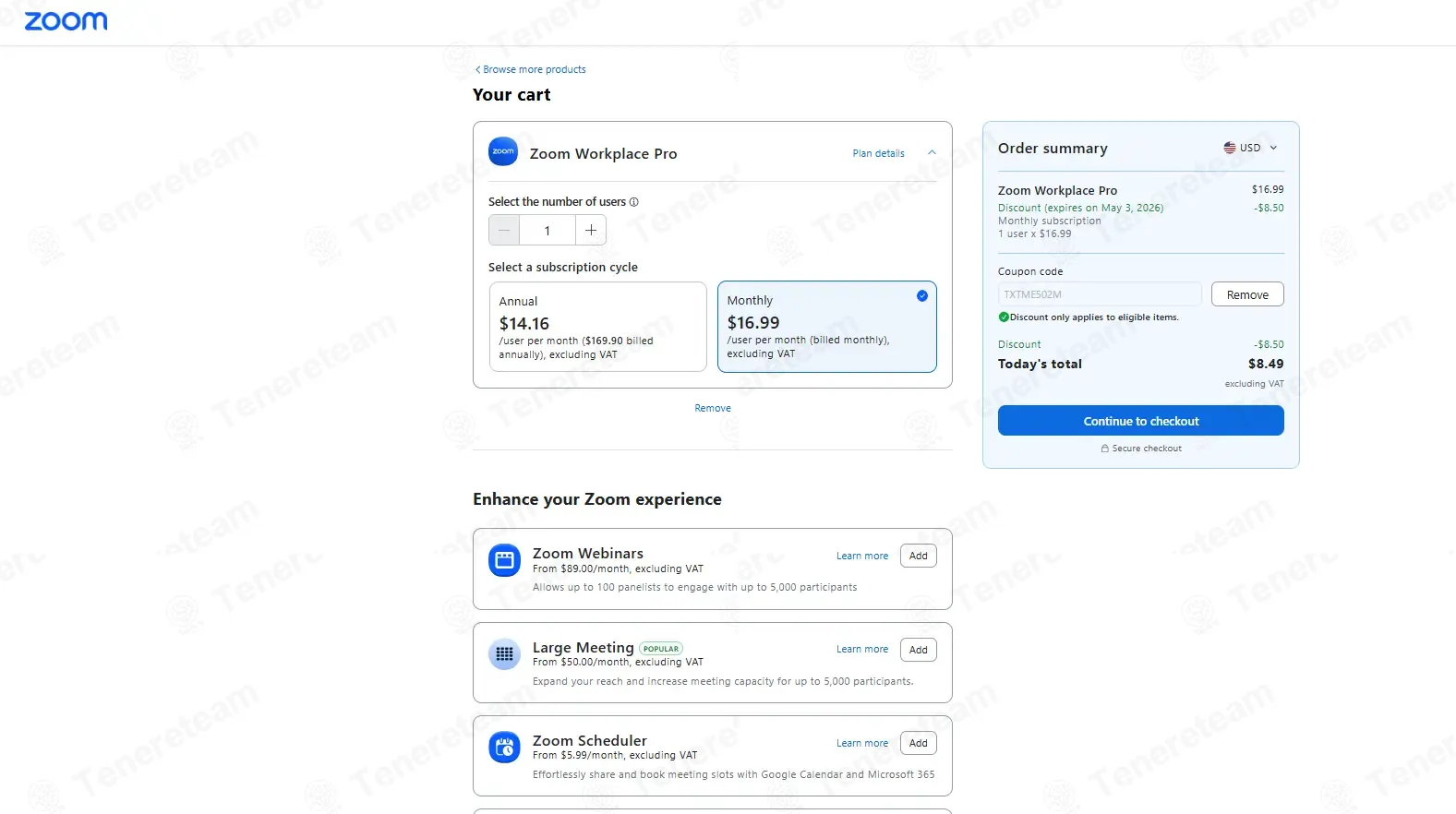Click the info icon beside number of users
Viewport: 1456px width, 814px height.
pyautogui.click(x=633, y=202)
